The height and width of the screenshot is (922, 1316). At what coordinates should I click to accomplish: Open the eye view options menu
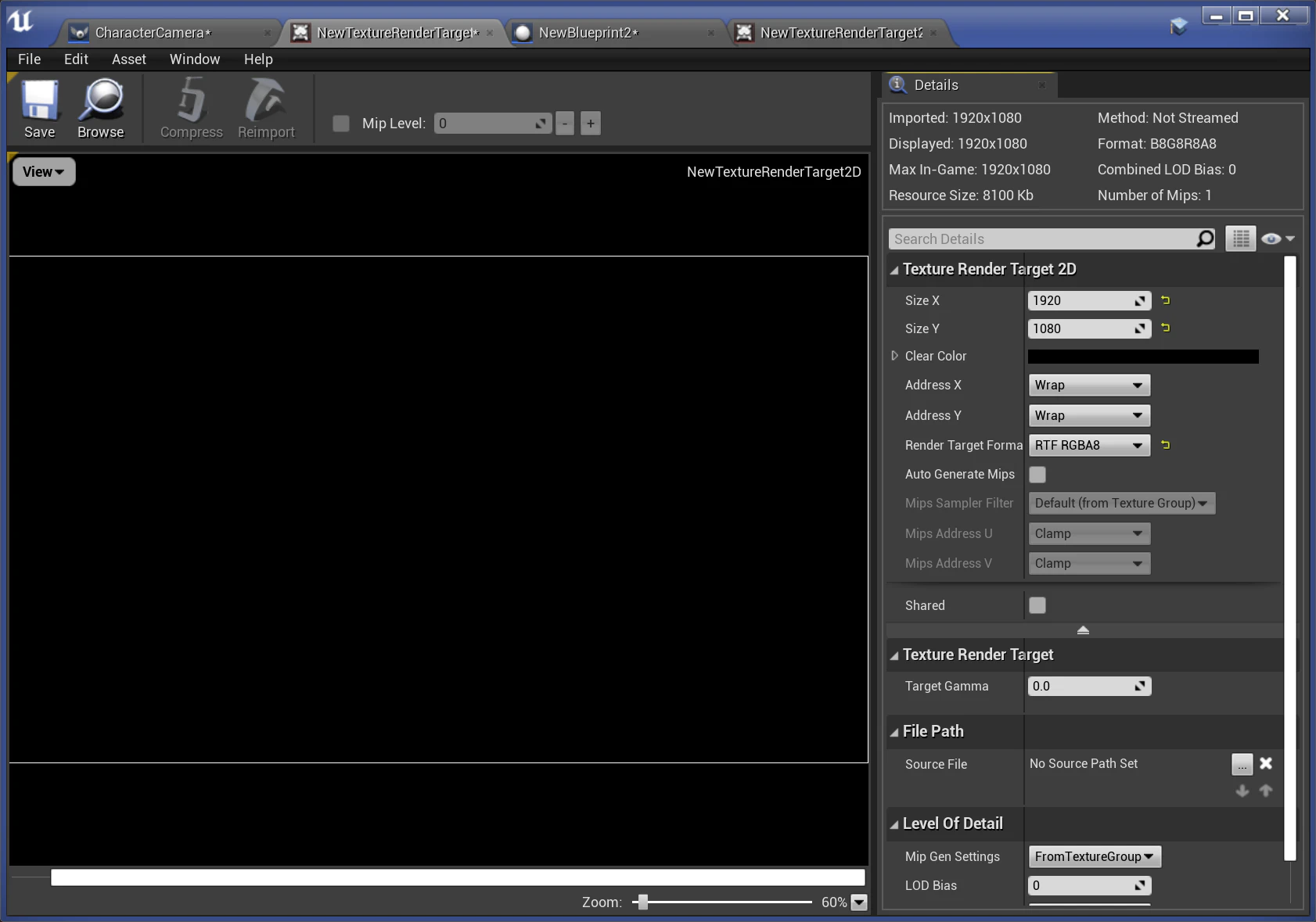pyautogui.click(x=1278, y=239)
